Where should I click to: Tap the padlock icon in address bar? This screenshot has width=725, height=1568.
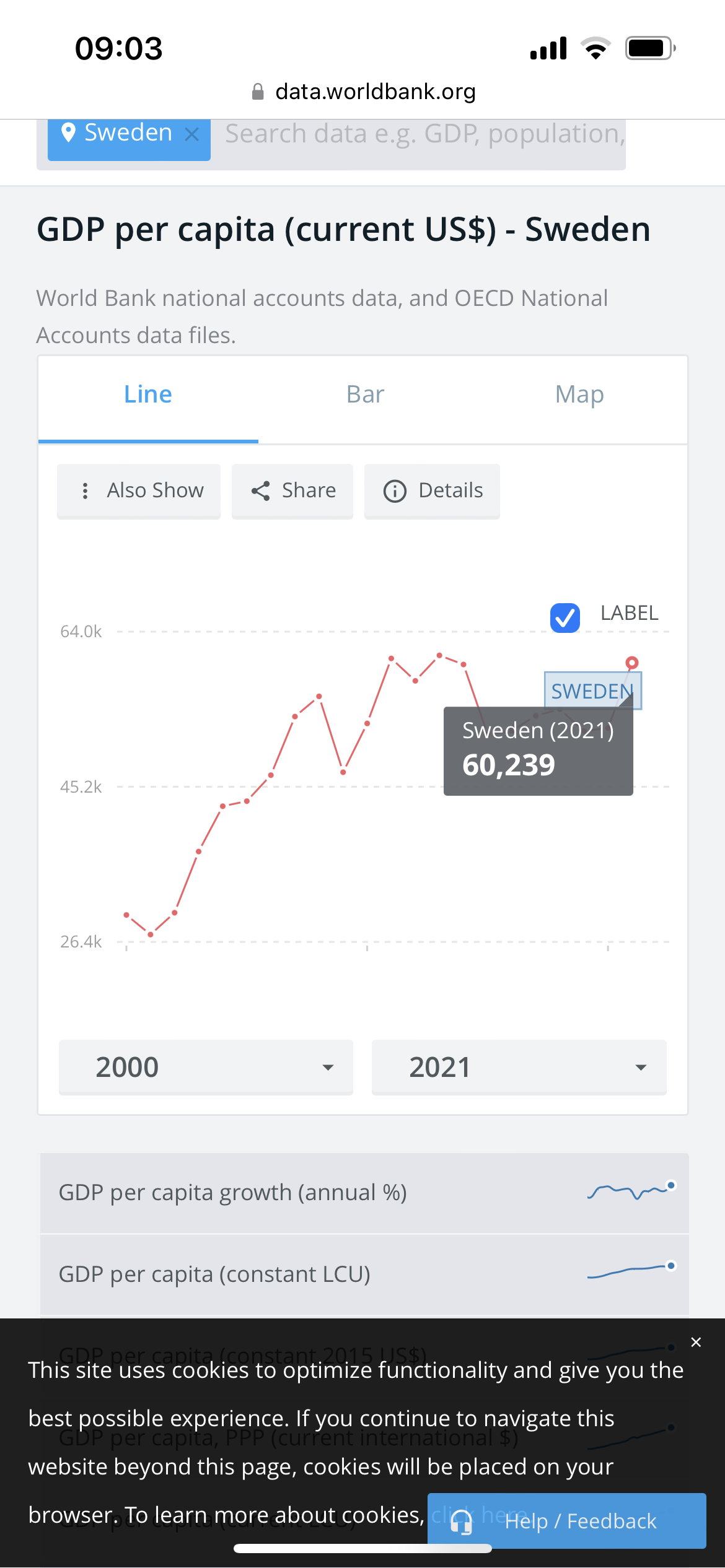tap(258, 92)
